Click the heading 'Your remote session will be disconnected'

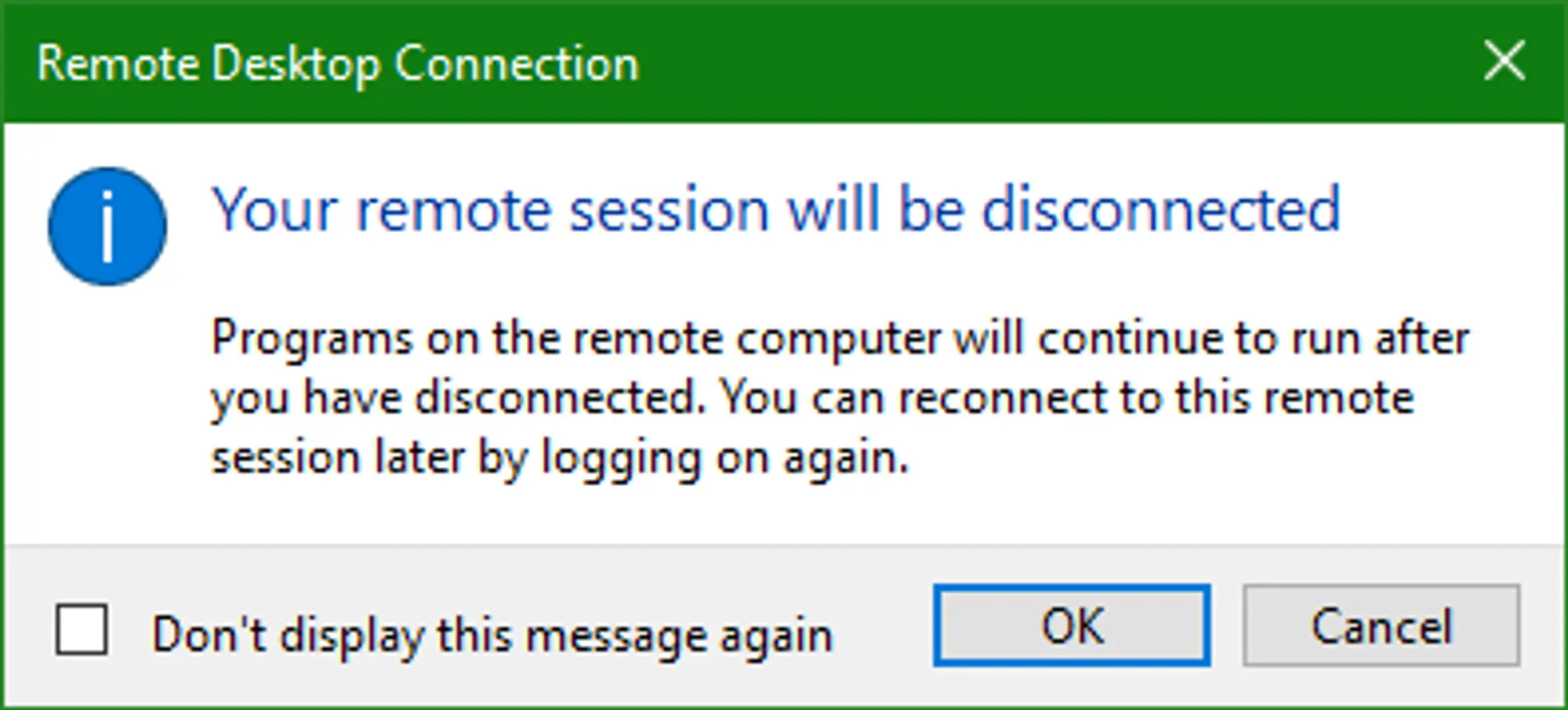(775, 208)
